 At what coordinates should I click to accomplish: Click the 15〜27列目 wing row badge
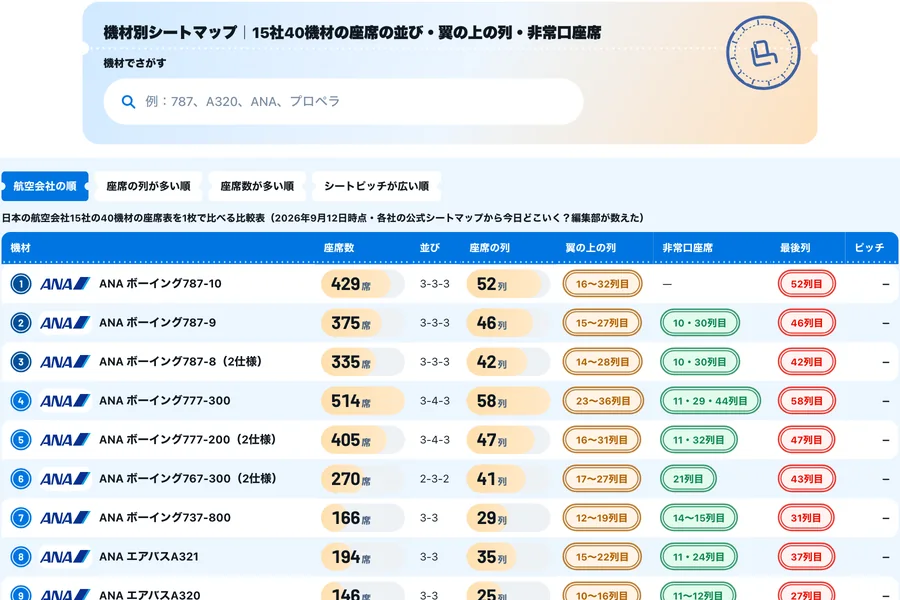coord(602,323)
